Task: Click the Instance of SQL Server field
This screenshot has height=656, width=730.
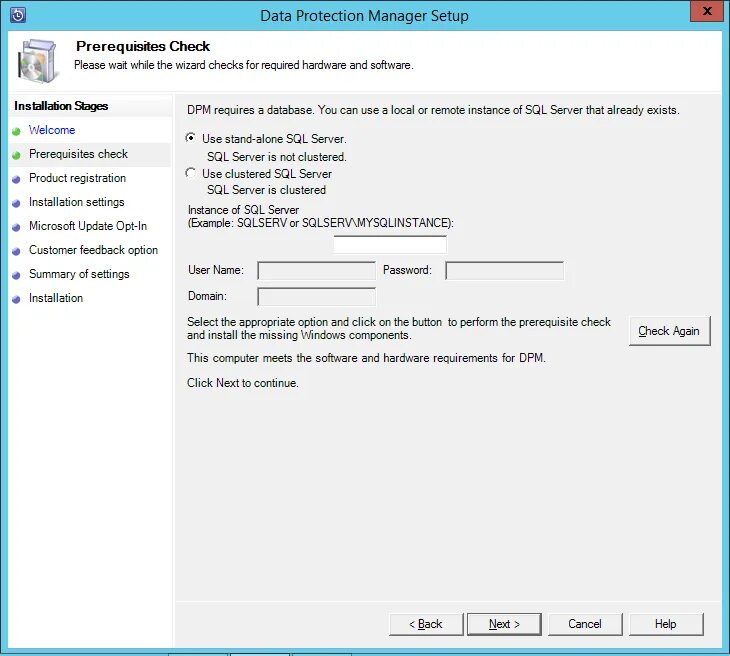Action: [x=390, y=244]
